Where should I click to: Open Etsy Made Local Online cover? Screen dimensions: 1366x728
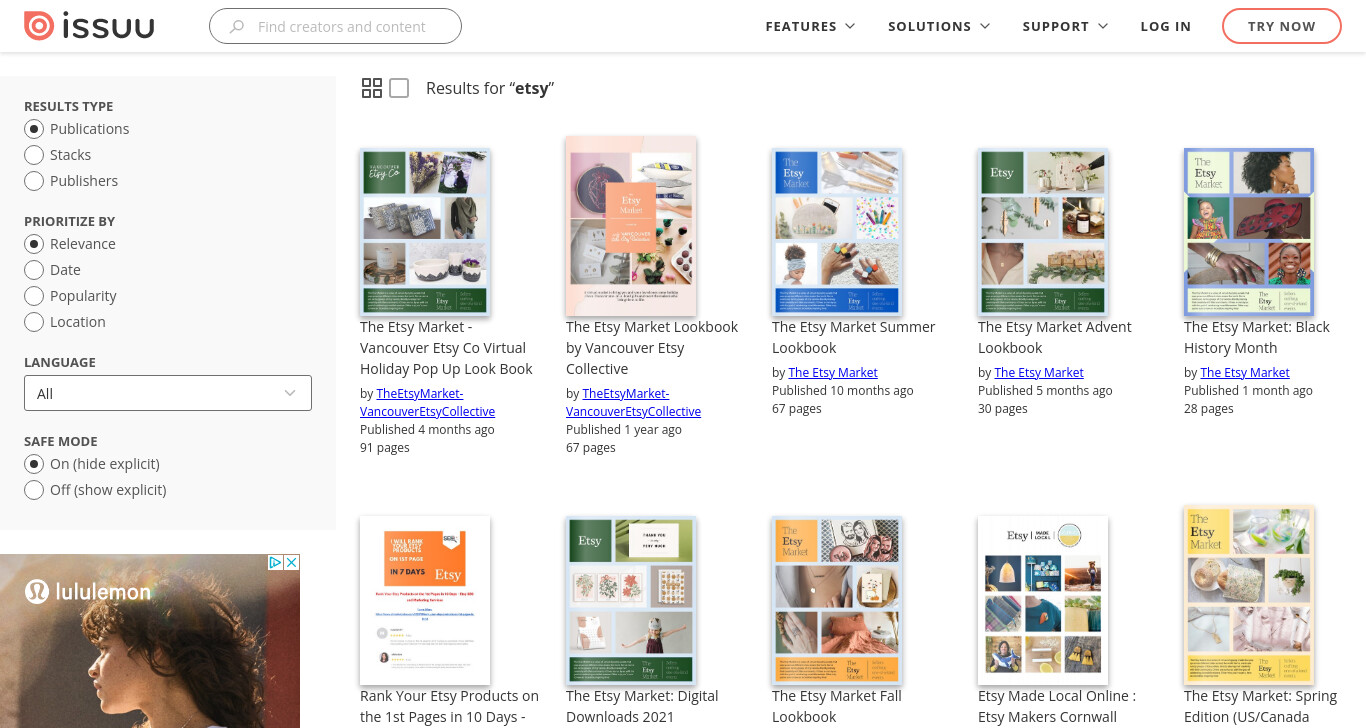(x=1043, y=600)
